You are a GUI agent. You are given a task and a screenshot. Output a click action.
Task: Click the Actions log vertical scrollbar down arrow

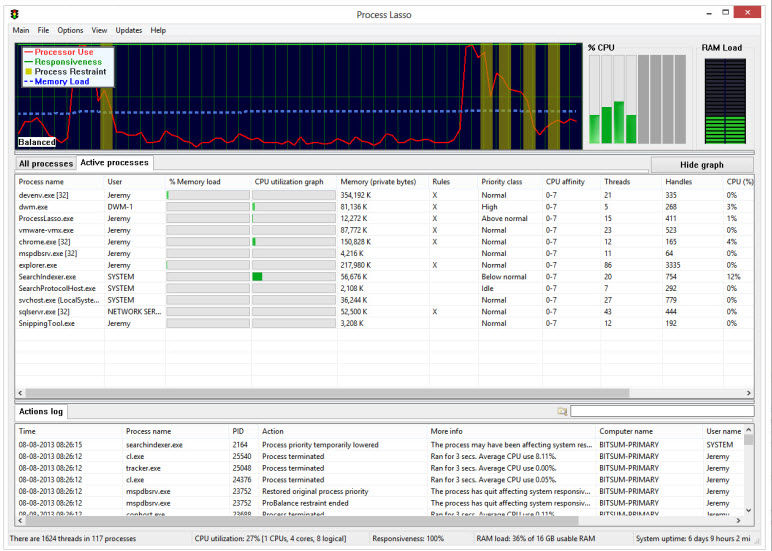[750, 510]
